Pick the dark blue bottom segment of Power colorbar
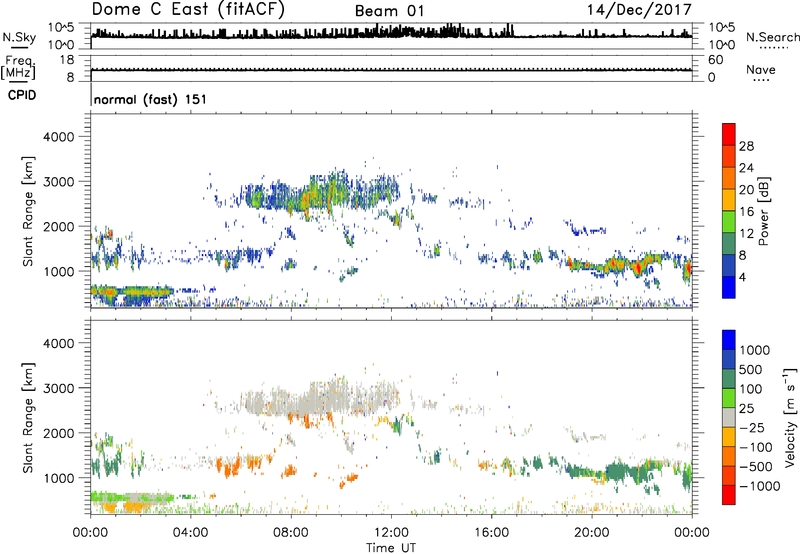Image resolution: width=800 pixels, height=554 pixels. (x=729, y=287)
